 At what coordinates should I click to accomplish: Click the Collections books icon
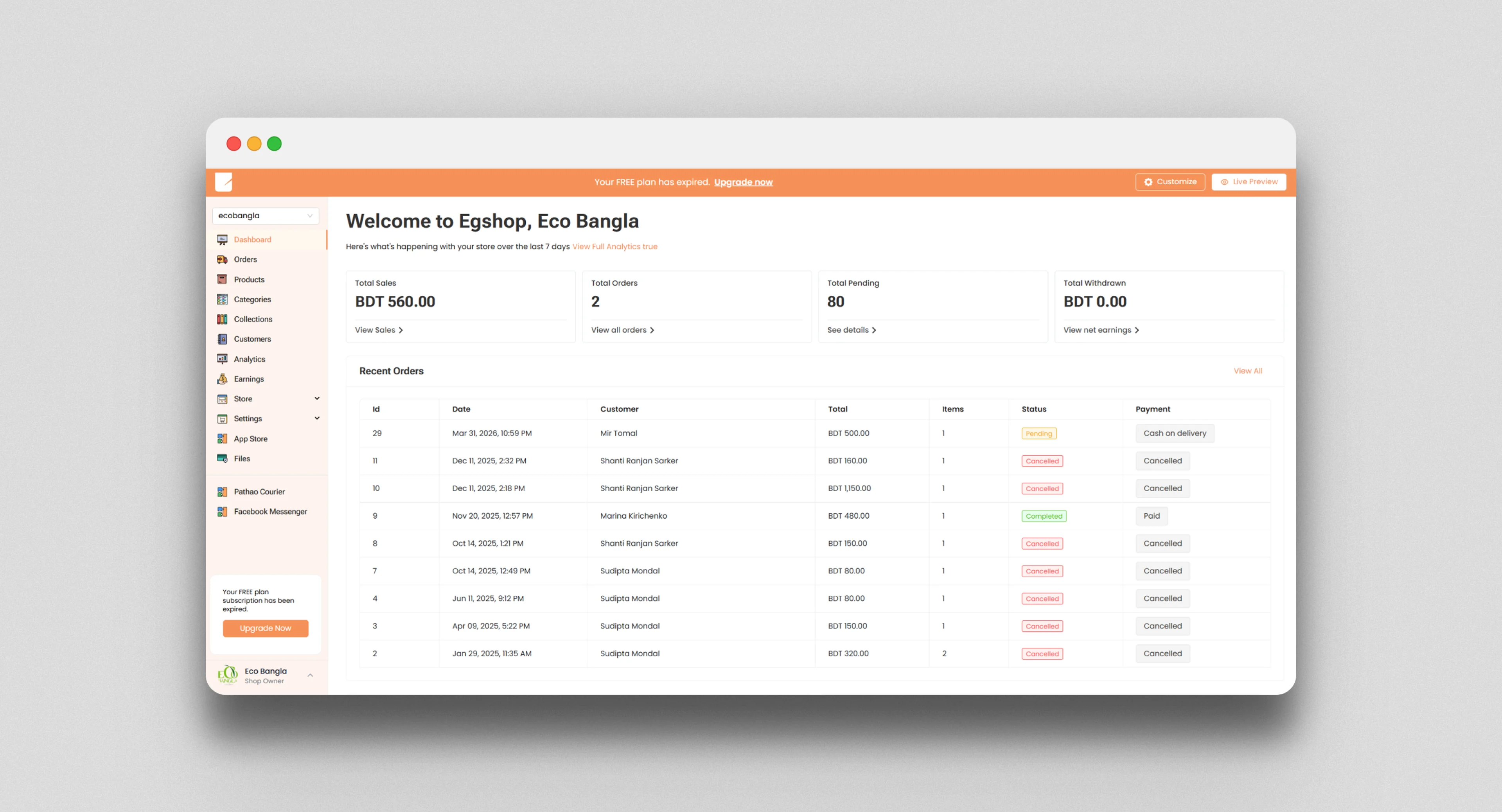coord(222,320)
